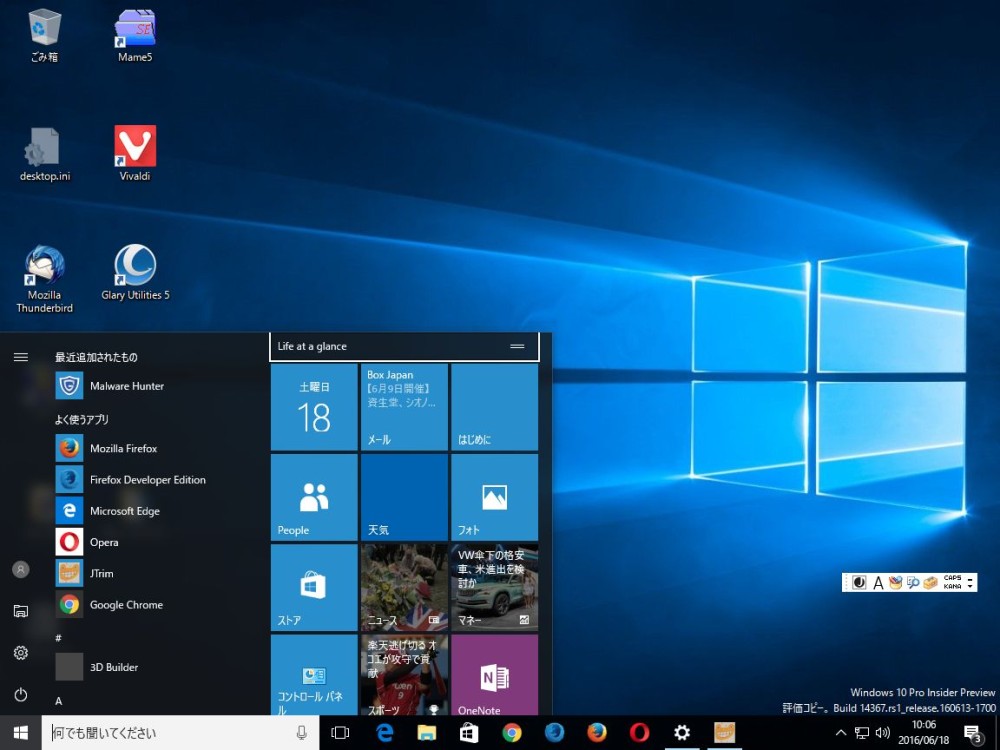Open Mozilla Thunderbird desktop icon
This screenshot has width=1000, height=750.
click(45, 267)
